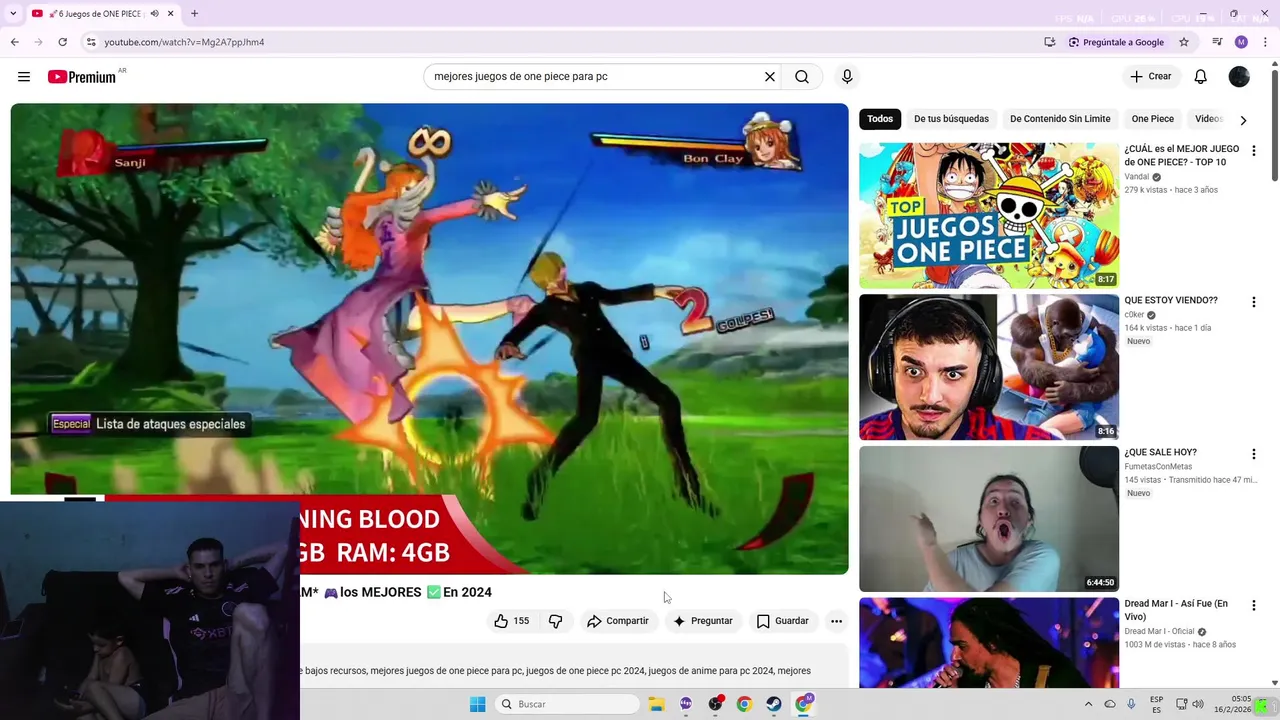
Task: Click the taskbar Buscar search box
Action: click(568, 704)
